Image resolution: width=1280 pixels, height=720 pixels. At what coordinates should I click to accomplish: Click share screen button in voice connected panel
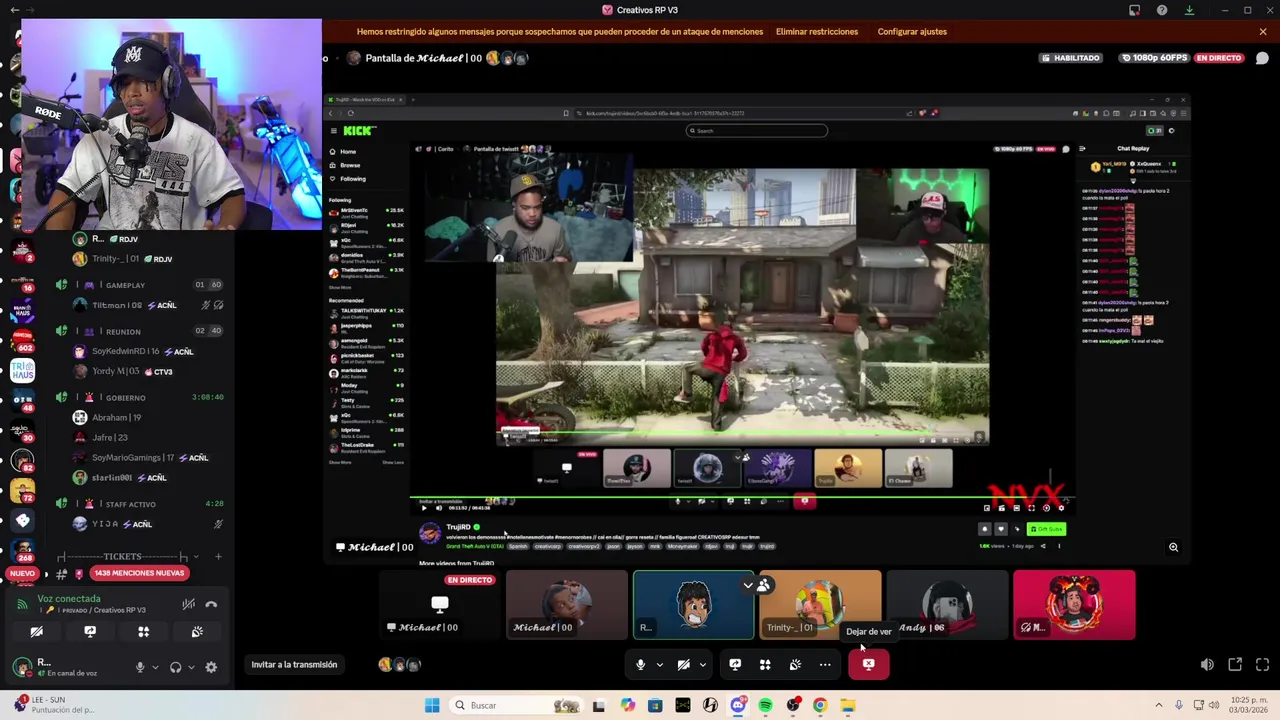click(x=90, y=632)
